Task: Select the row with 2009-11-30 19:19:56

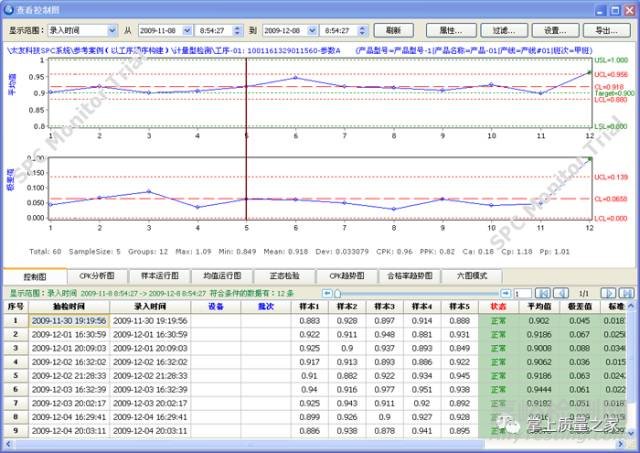Action: click(x=68, y=321)
